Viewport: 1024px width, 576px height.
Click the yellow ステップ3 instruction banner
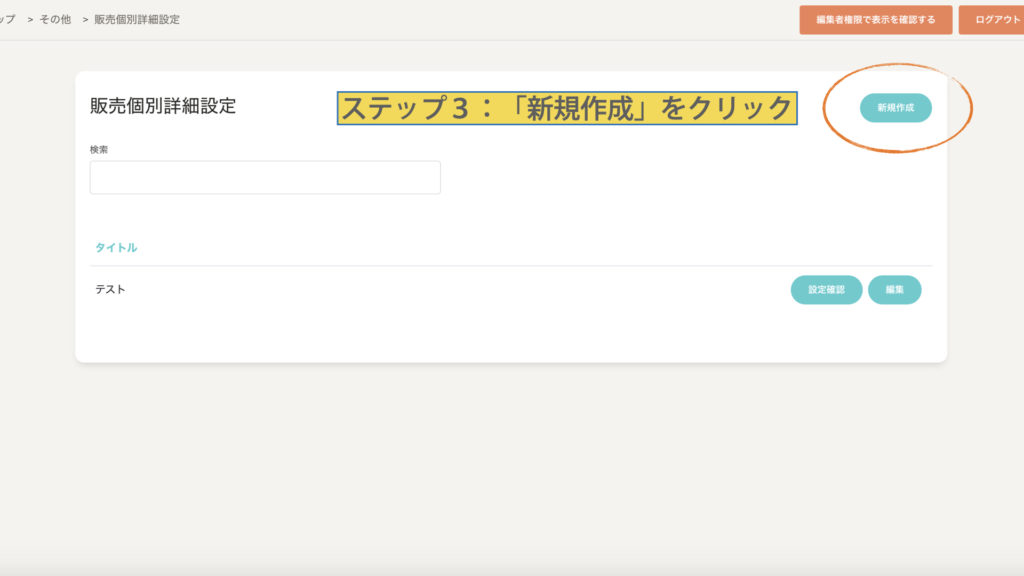tap(567, 108)
